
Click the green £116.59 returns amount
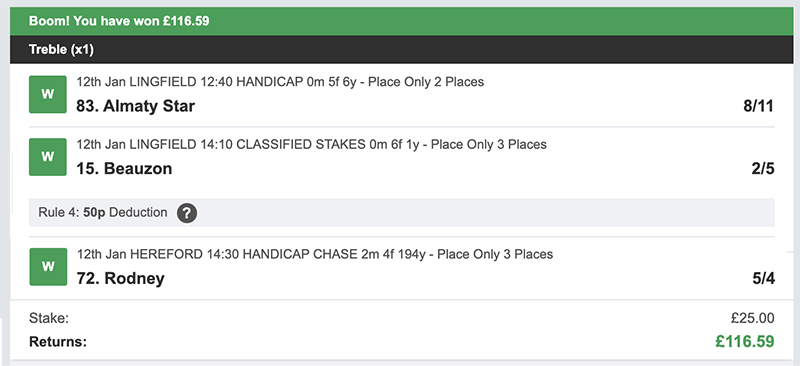[745, 341]
